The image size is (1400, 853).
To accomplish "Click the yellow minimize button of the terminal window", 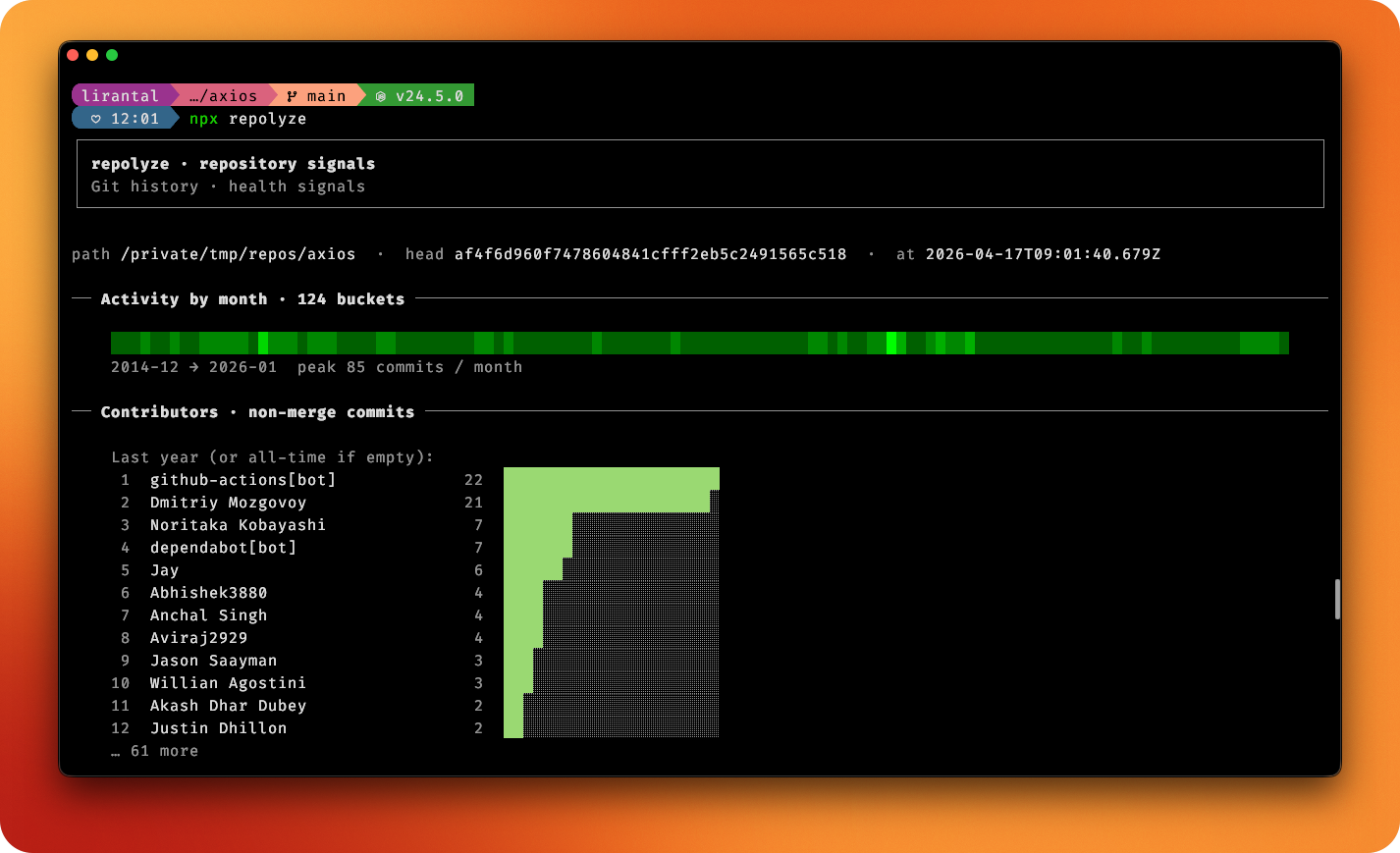I will click(x=92, y=55).
